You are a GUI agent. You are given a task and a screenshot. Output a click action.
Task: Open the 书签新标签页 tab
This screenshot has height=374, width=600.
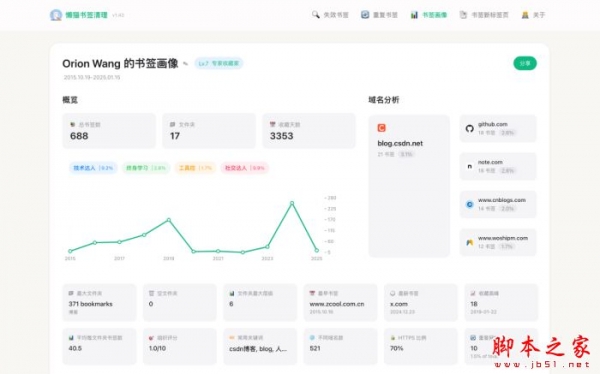484,15
